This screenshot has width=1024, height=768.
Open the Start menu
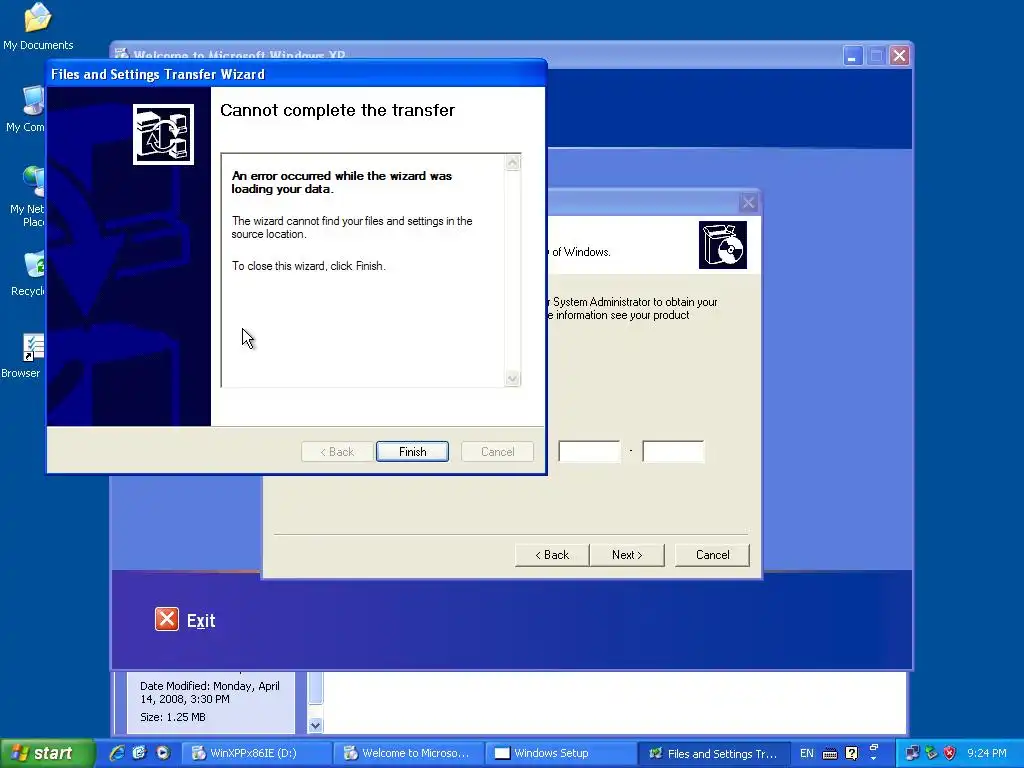click(47, 753)
